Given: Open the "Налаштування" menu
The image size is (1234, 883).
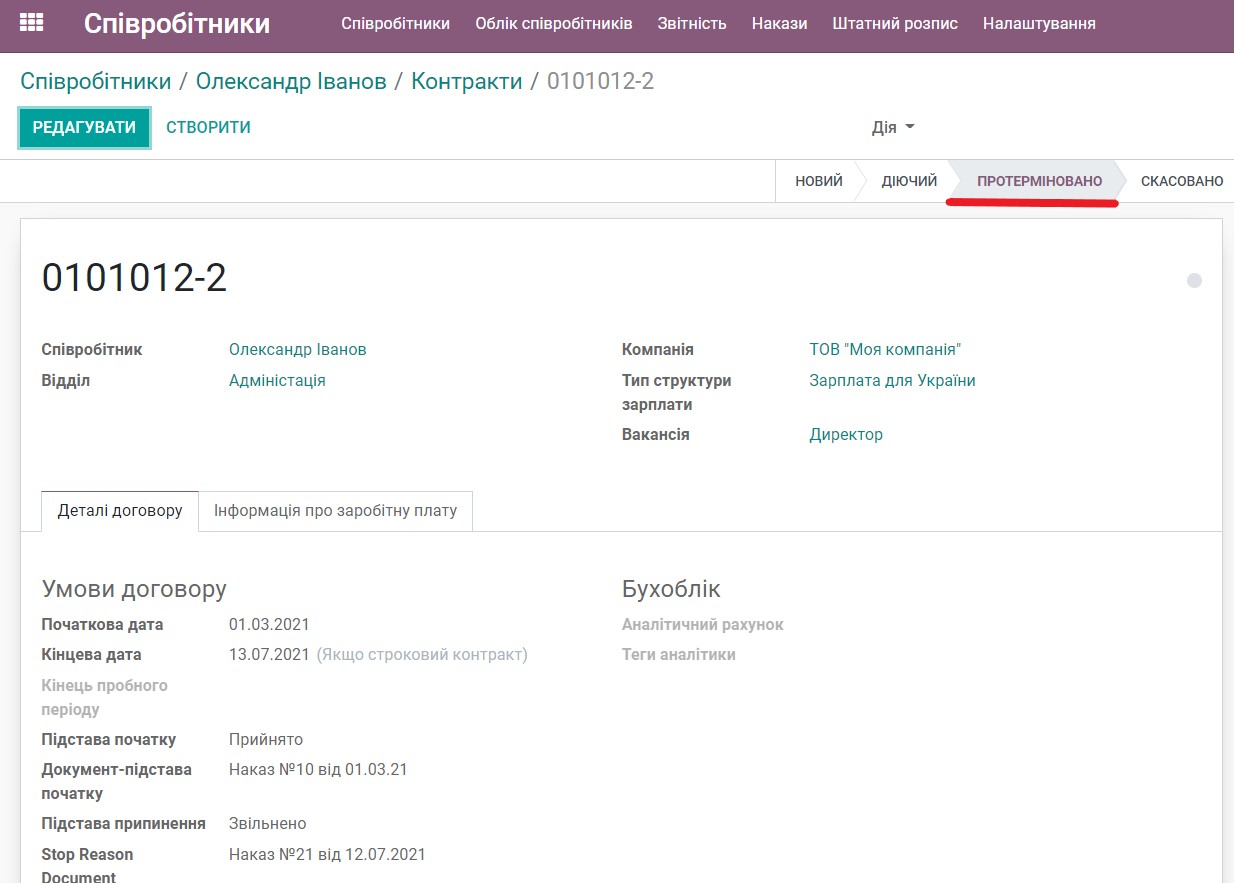Looking at the screenshot, I should point(1040,22).
